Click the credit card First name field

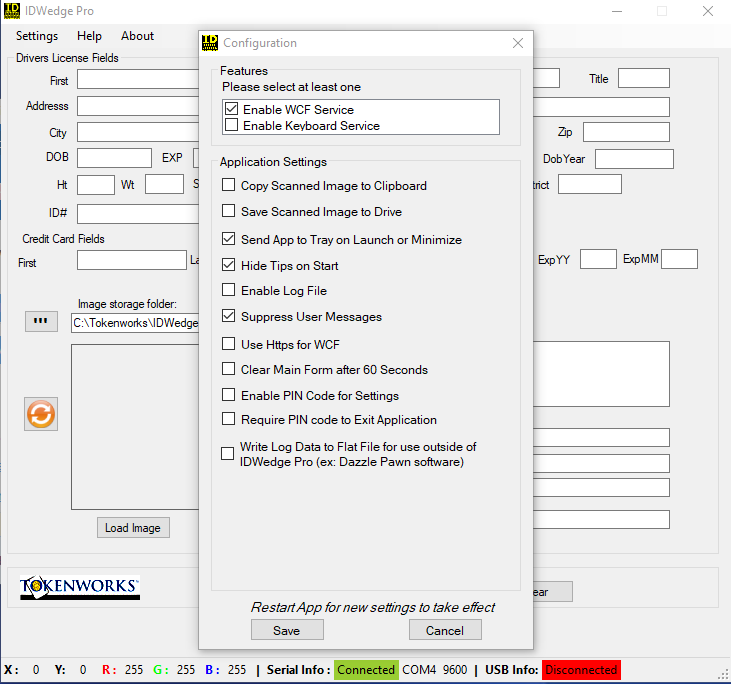132,260
